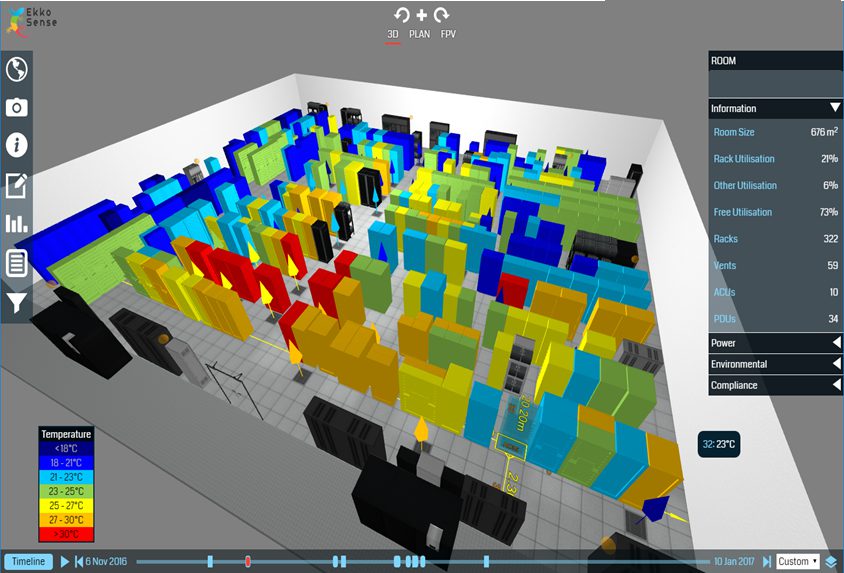The height and width of the screenshot is (573, 844).
Task: Click the edit pencil icon
Action: (17, 185)
